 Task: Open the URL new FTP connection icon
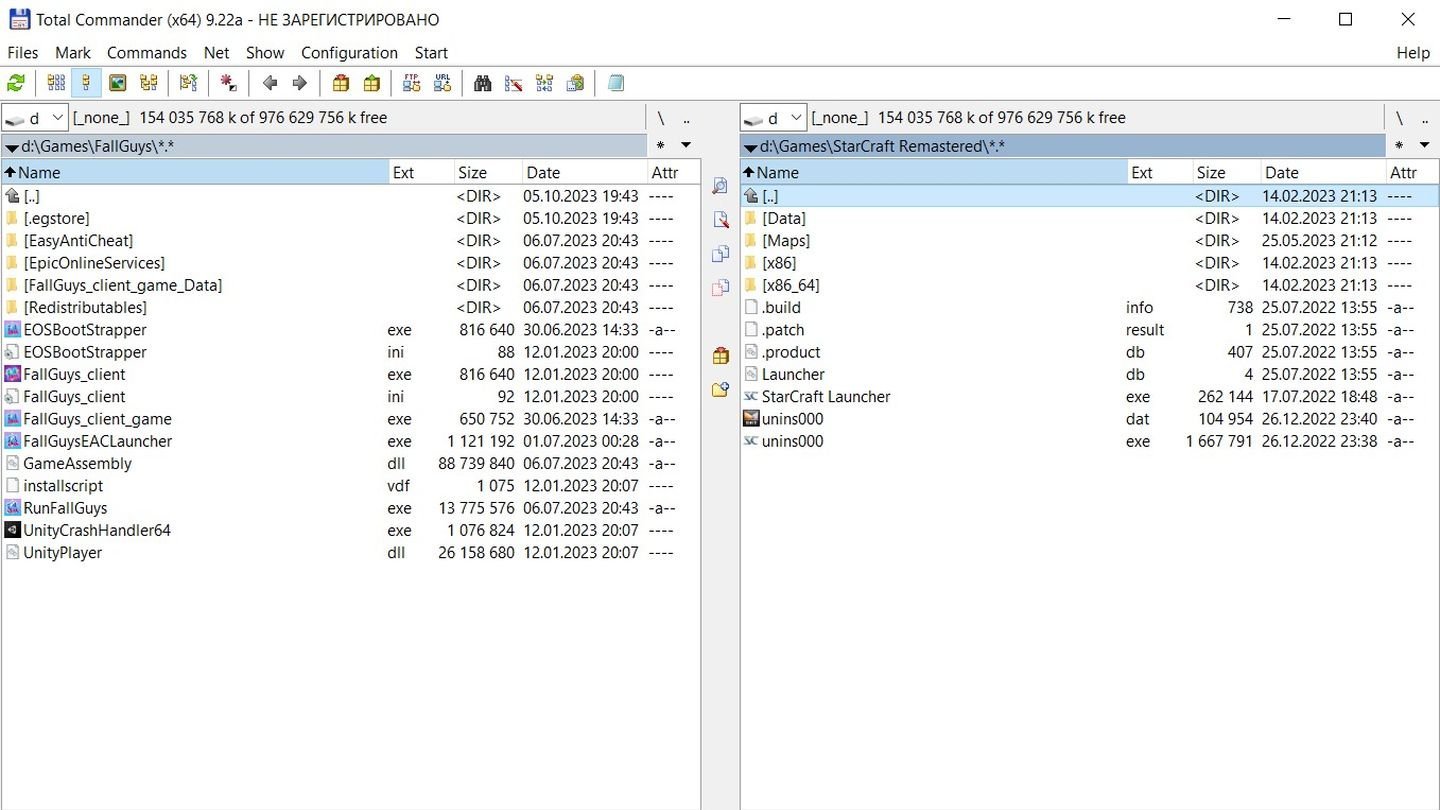click(x=442, y=83)
